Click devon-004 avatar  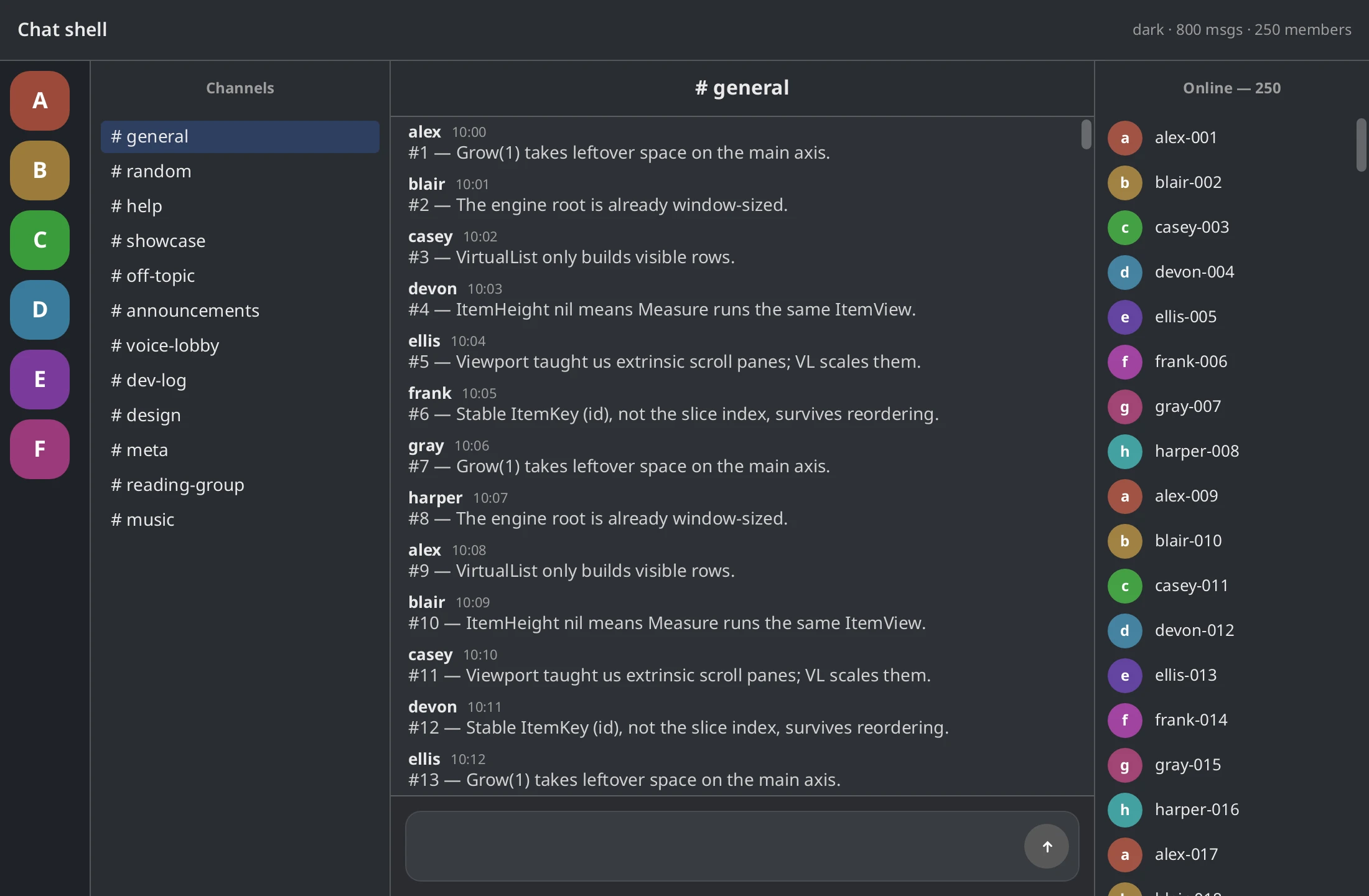pyautogui.click(x=1125, y=273)
